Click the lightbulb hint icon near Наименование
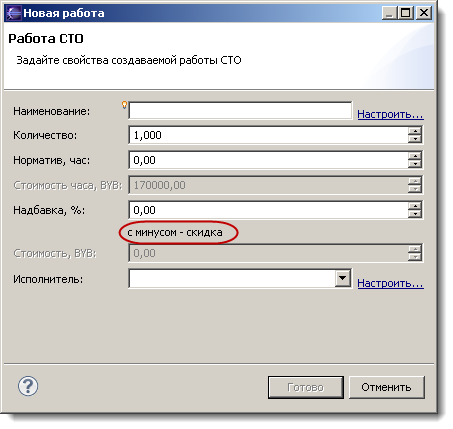 [x=124, y=105]
